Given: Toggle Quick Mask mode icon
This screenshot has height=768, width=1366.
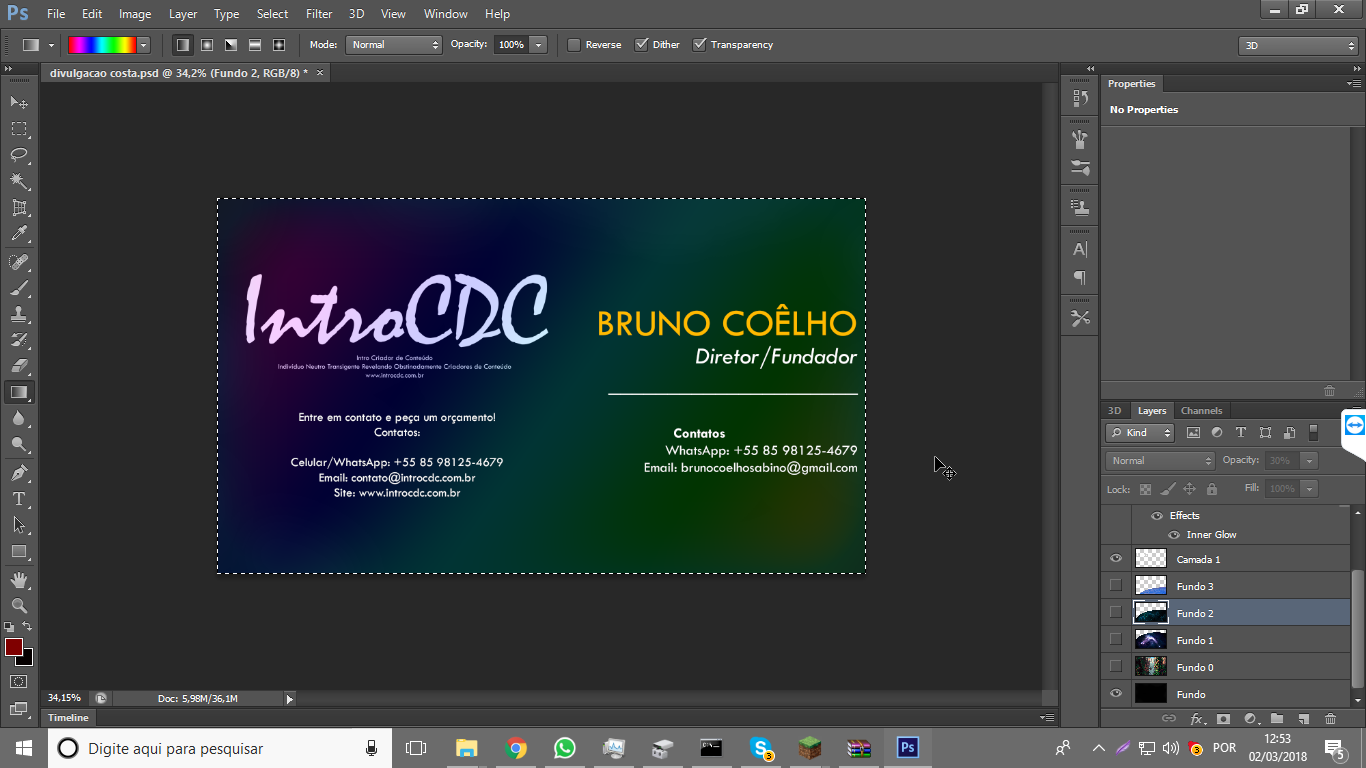Looking at the screenshot, I should tap(19, 681).
